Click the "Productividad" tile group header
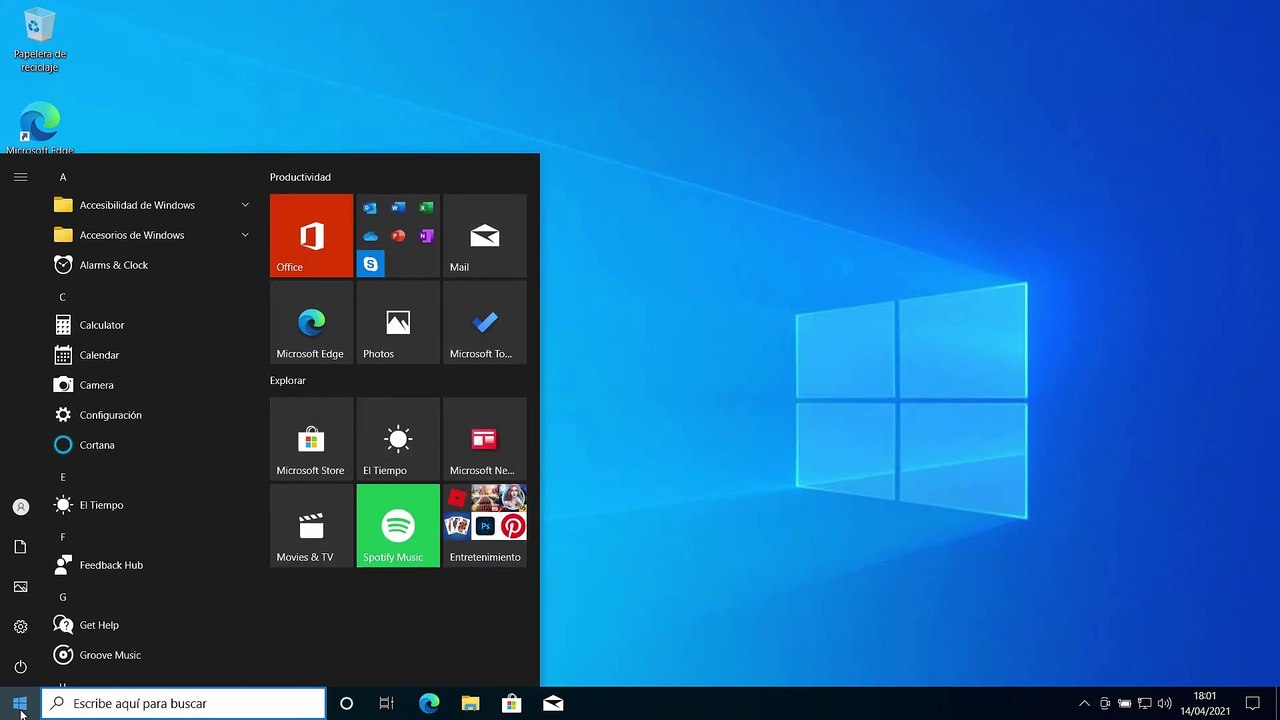1280x720 pixels. point(300,177)
